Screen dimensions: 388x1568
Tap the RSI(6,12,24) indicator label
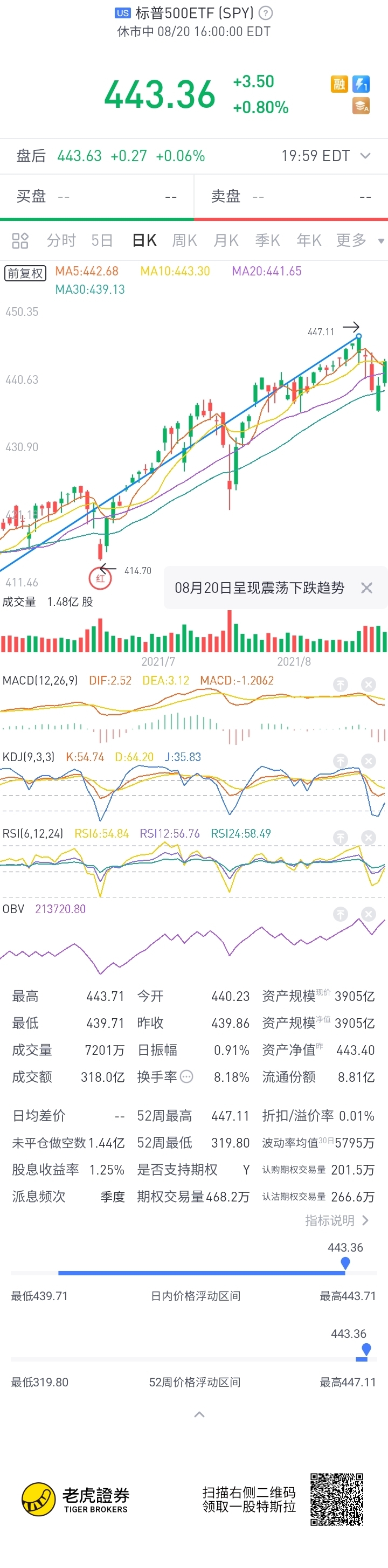click(x=33, y=834)
